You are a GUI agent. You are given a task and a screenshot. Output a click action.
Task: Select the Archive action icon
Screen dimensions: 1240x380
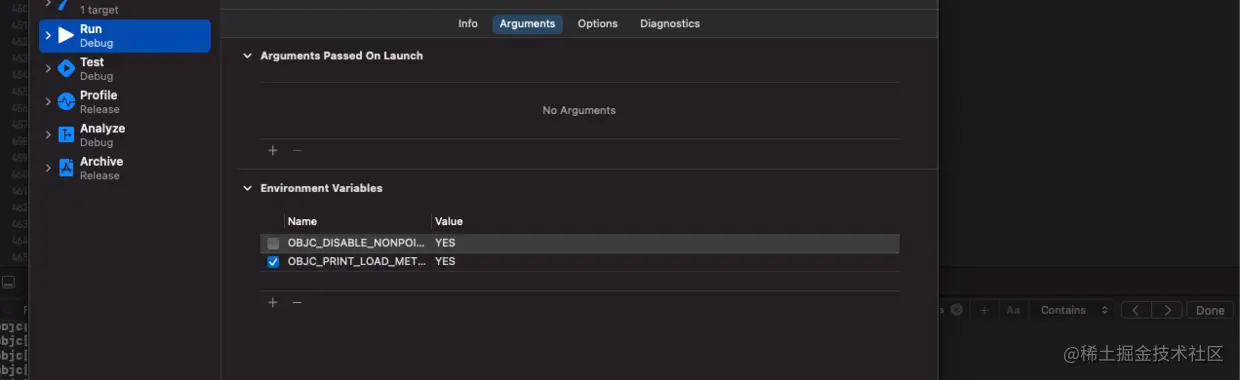tap(66, 168)
